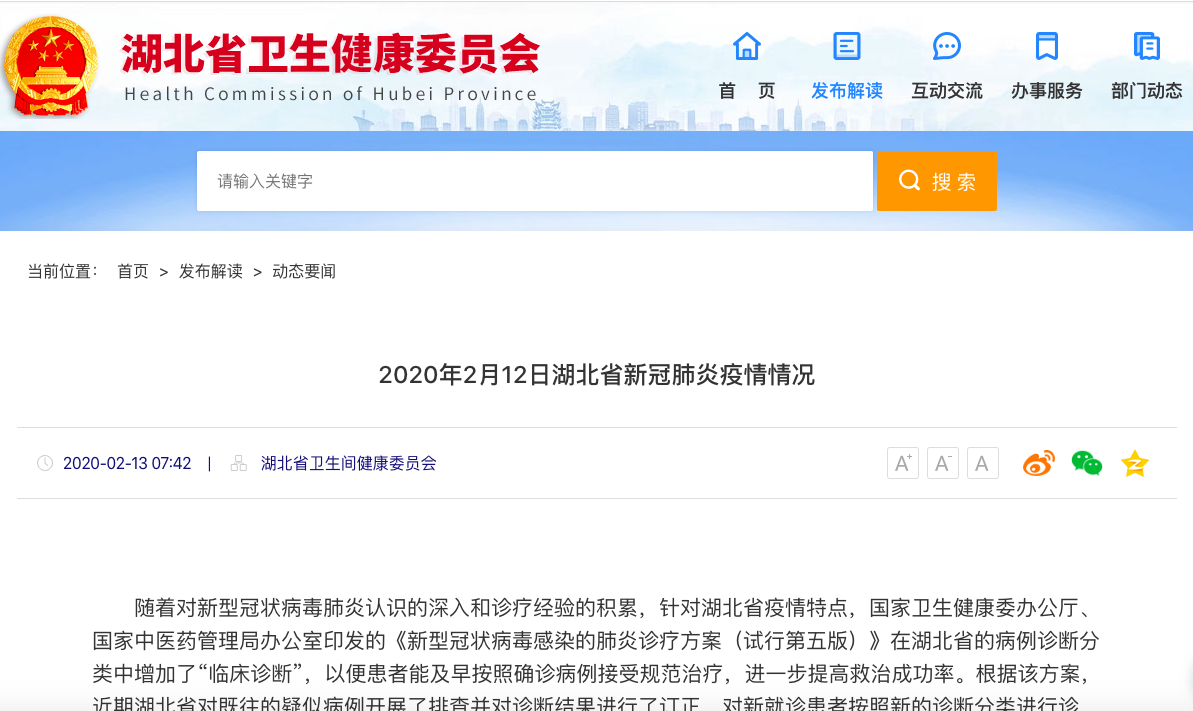Click the 湖北省卫生健康委员会 site title
Image resolution: width=1193 pixels, height=711 pixels.
[x=330, y=54]
